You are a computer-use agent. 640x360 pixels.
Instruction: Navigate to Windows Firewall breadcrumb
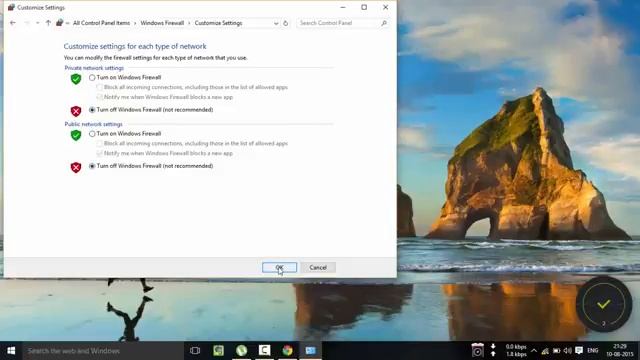(162, 23)
